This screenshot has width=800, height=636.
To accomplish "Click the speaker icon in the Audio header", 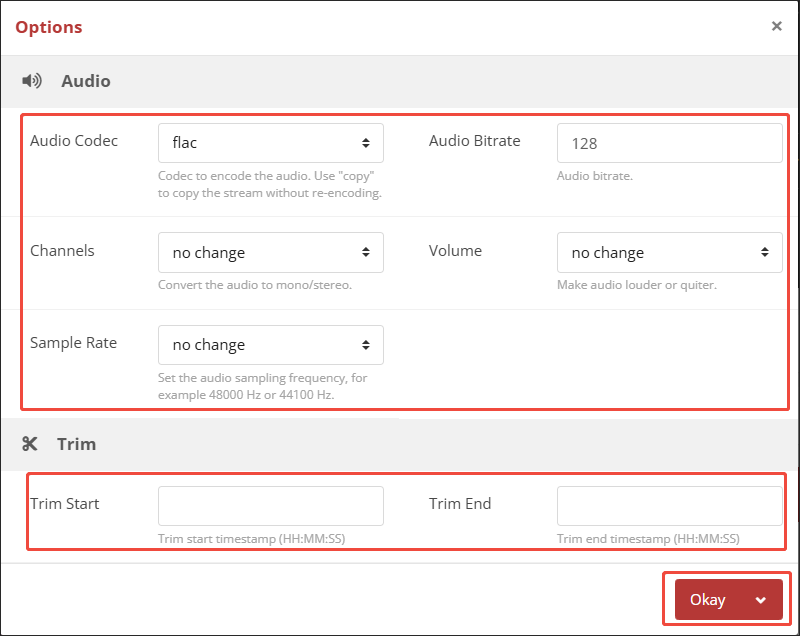I will 31,81.
